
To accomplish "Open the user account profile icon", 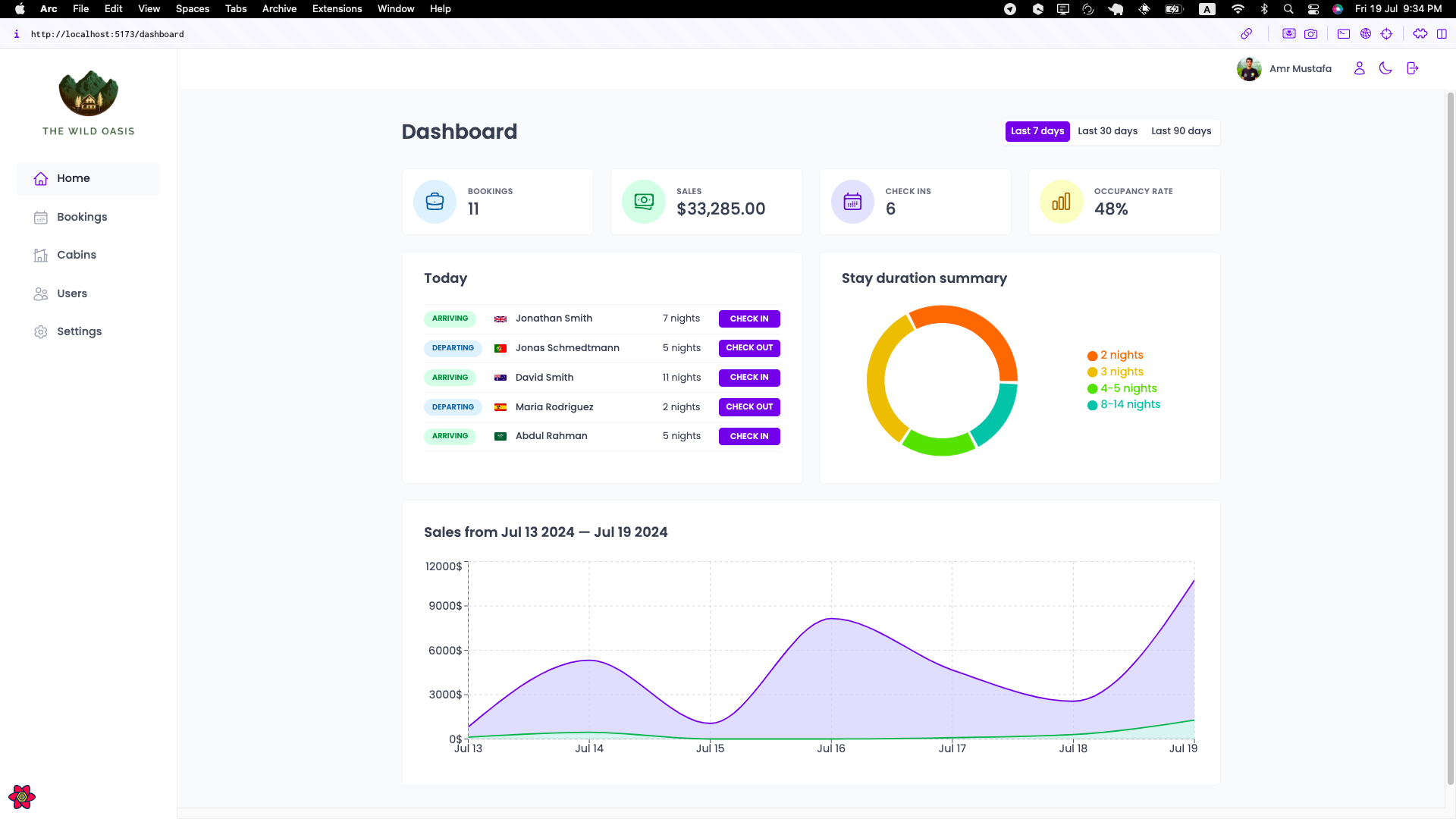I will click(x=1359, y=68).
